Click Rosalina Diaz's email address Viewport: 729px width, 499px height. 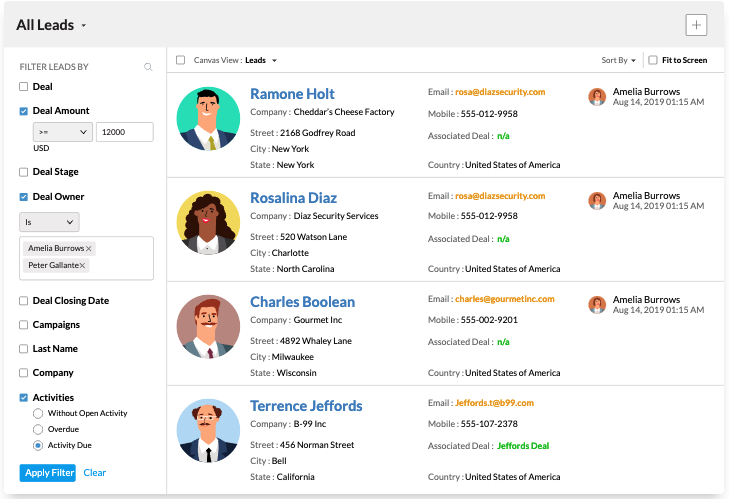click(500, 196)
